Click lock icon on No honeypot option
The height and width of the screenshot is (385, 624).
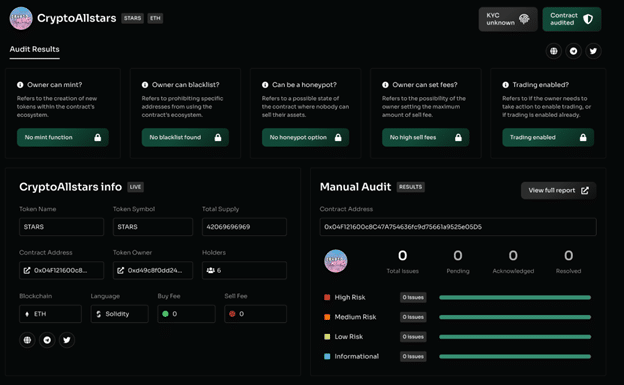[338, 137]
